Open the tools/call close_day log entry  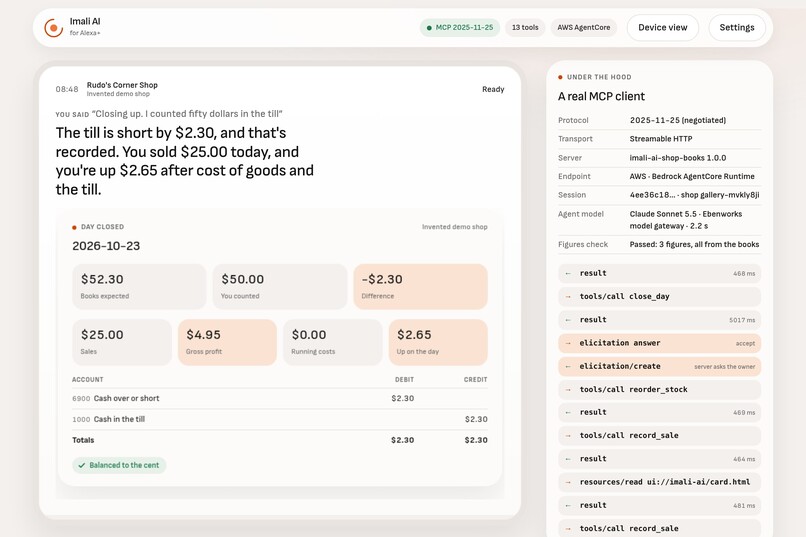660,297
